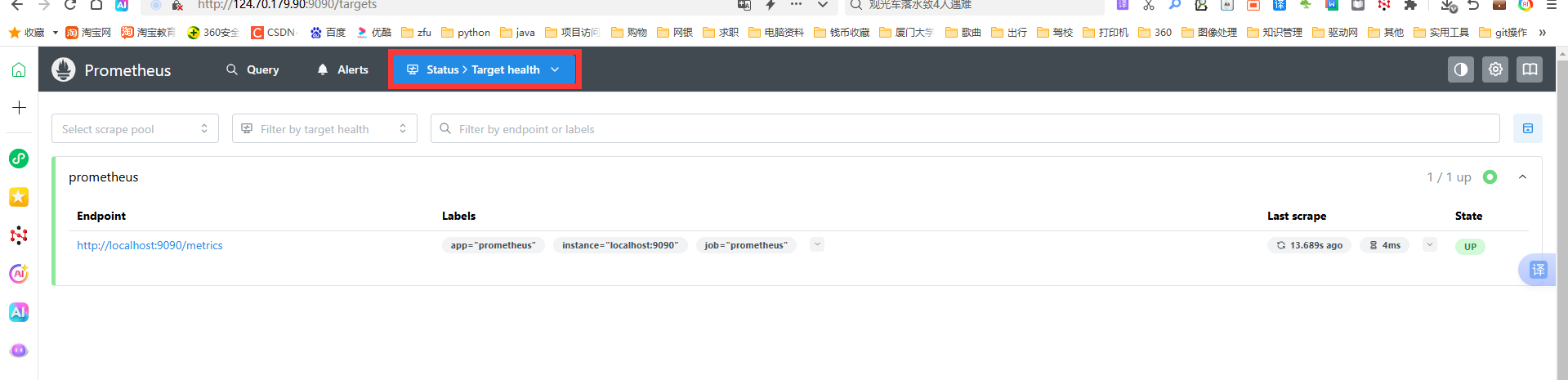Focus the Filter by endpoint or labels field

[965, 128]
